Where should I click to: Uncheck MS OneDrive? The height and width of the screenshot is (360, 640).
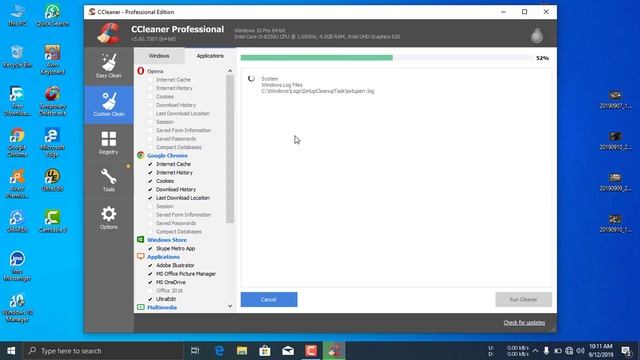click(x=150, y=282)
